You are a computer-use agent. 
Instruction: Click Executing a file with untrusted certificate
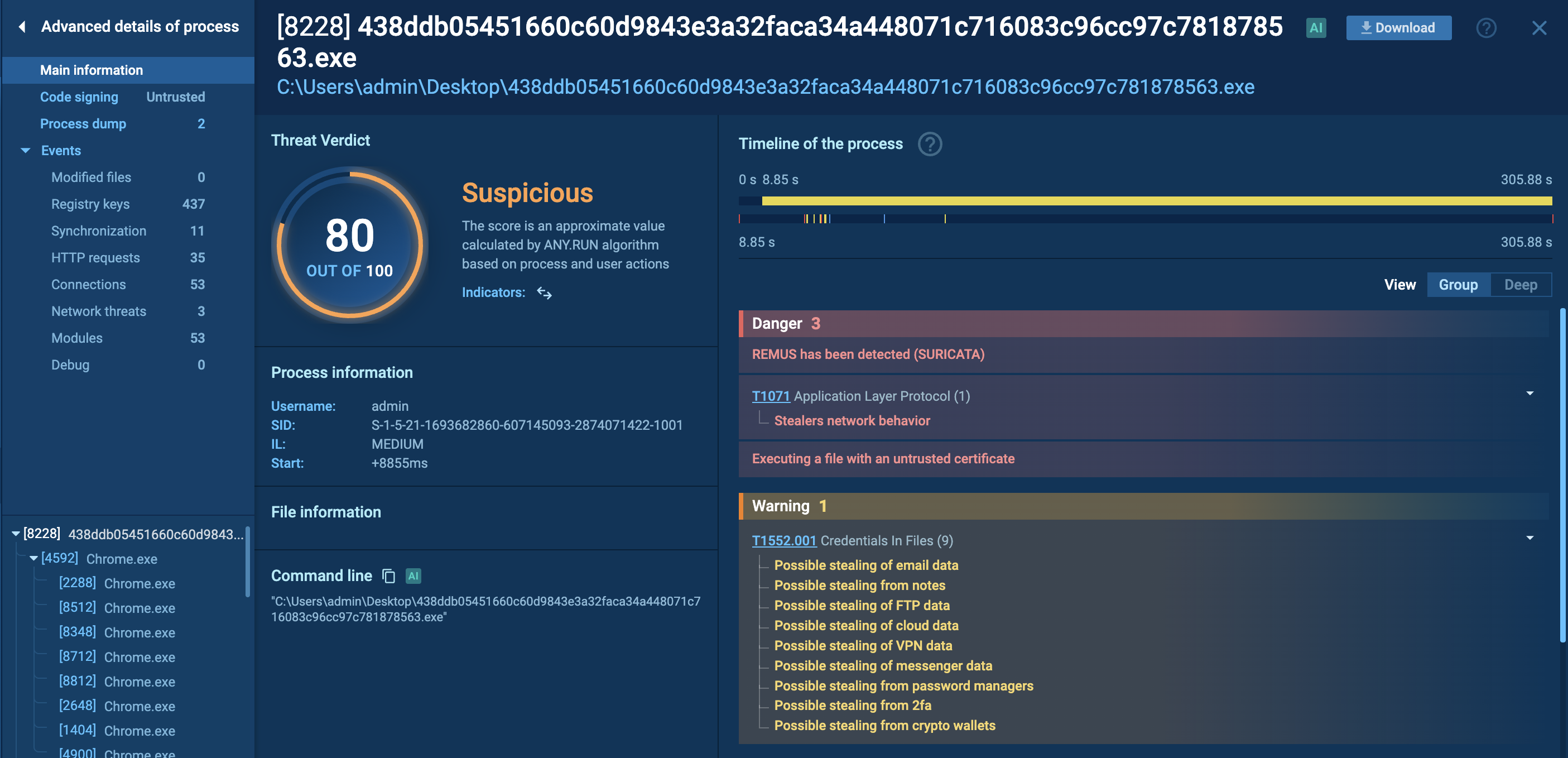tap(883, 459)
